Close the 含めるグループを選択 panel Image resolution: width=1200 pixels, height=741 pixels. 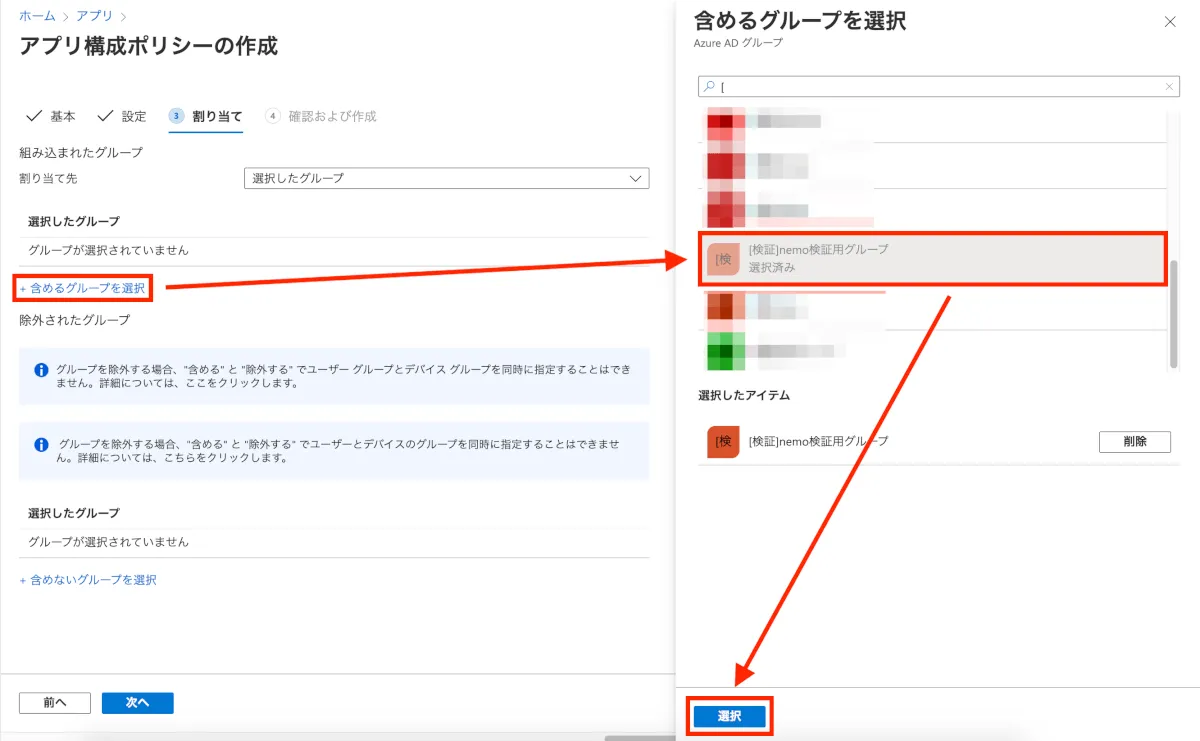tap(1170, 22)
